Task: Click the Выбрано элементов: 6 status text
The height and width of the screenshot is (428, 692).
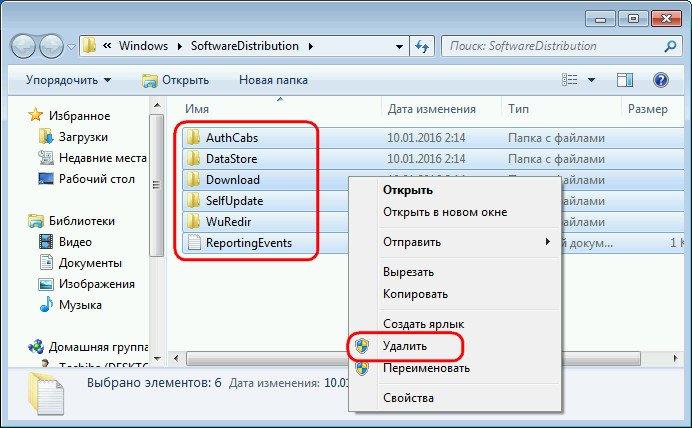Action: tap(154, 383)
